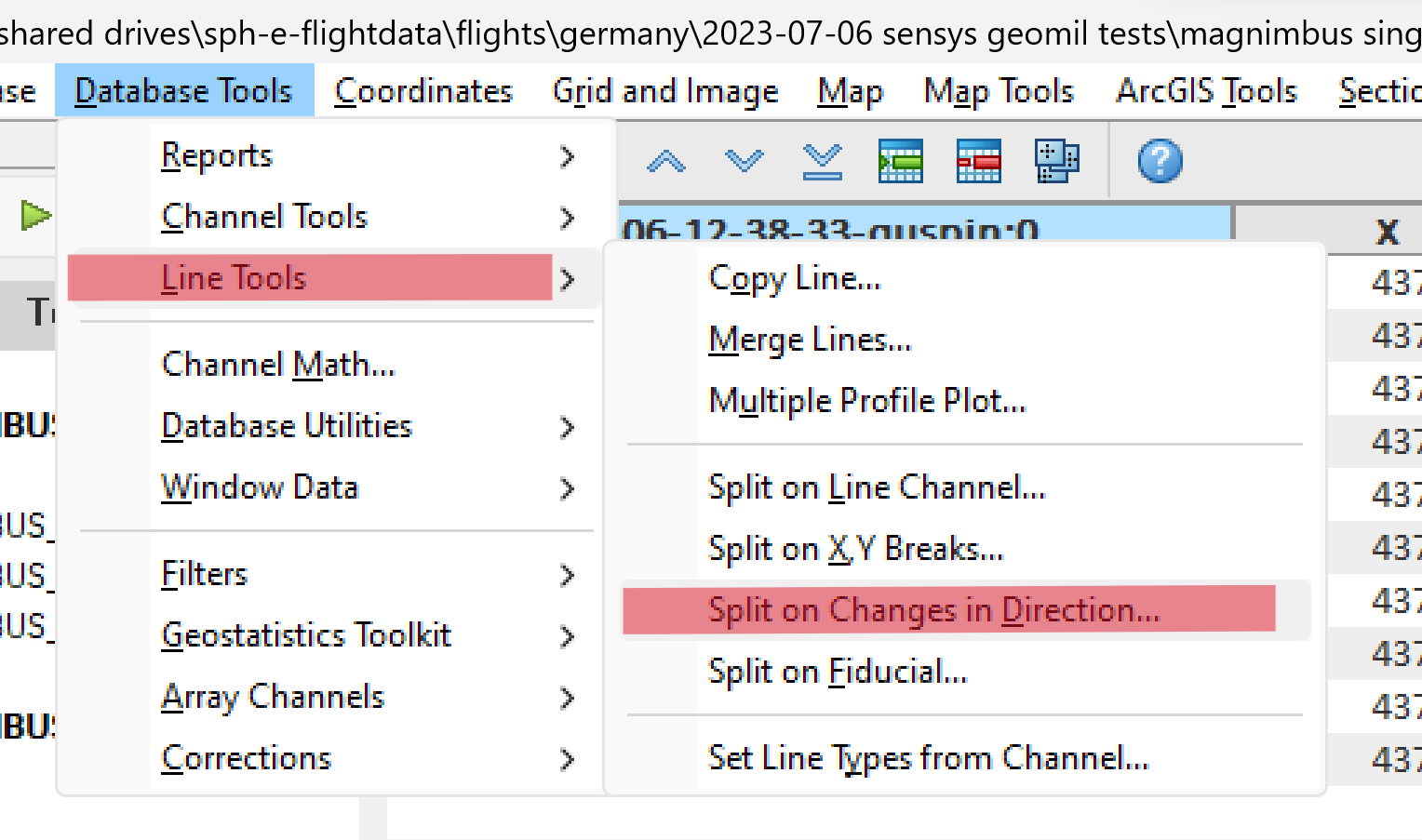Open the Coordinates menu
1422x840 pixels.
(x=423, y=90)
